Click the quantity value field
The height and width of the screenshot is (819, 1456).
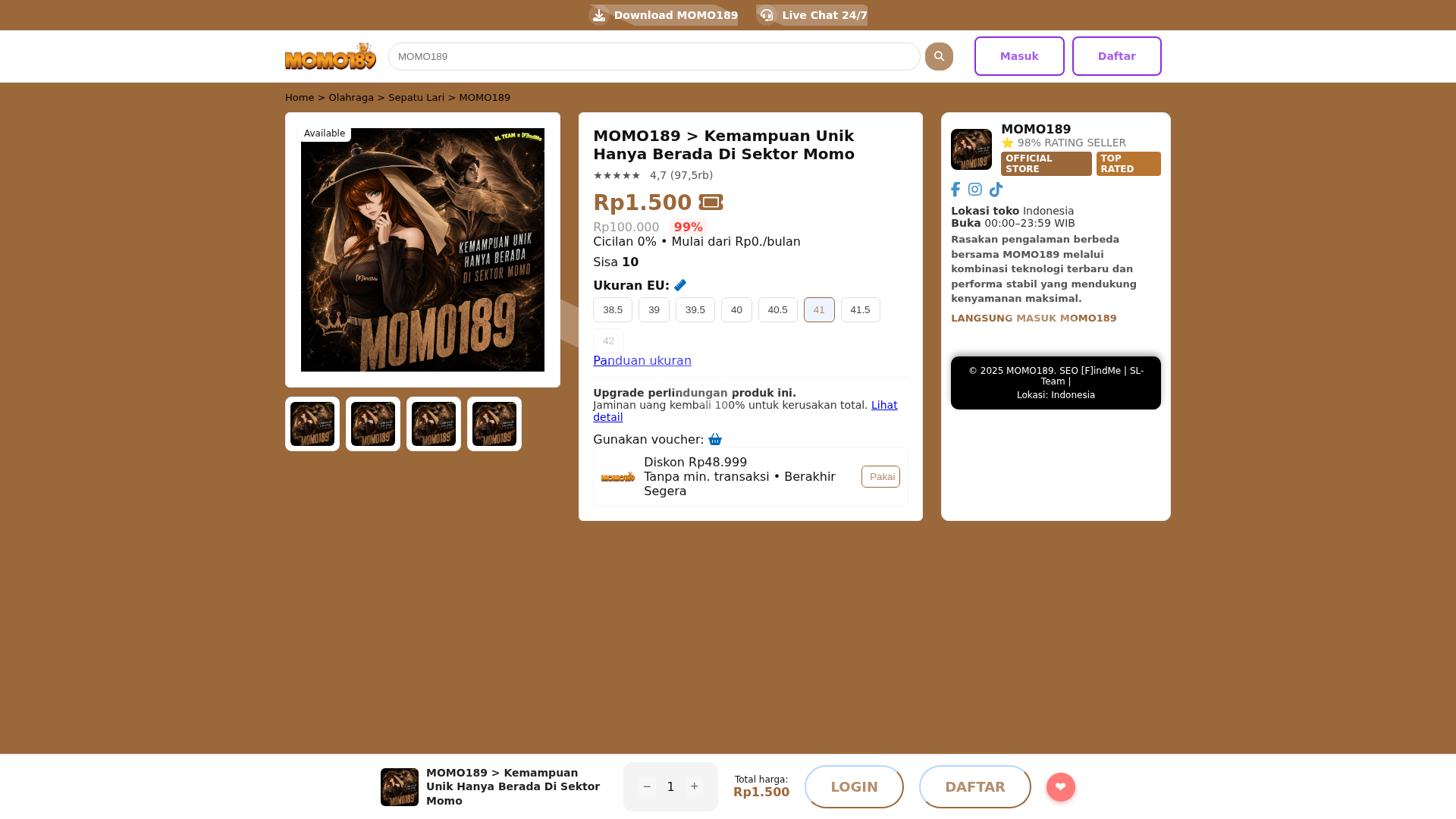coord(670,787)
